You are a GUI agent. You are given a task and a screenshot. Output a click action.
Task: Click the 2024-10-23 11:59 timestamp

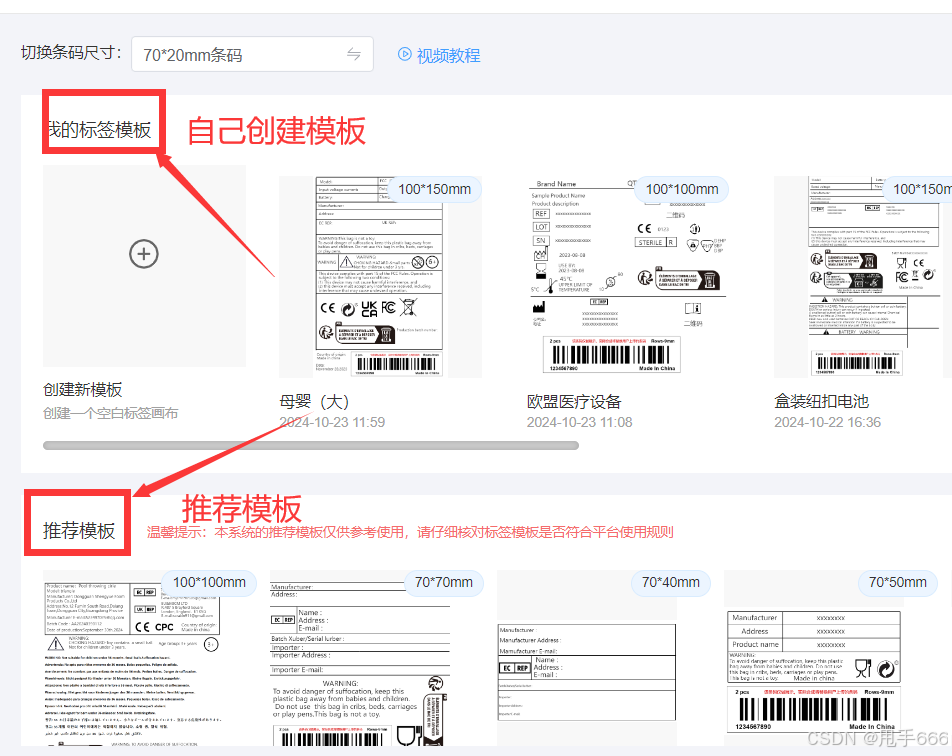[x=332, y=422]
